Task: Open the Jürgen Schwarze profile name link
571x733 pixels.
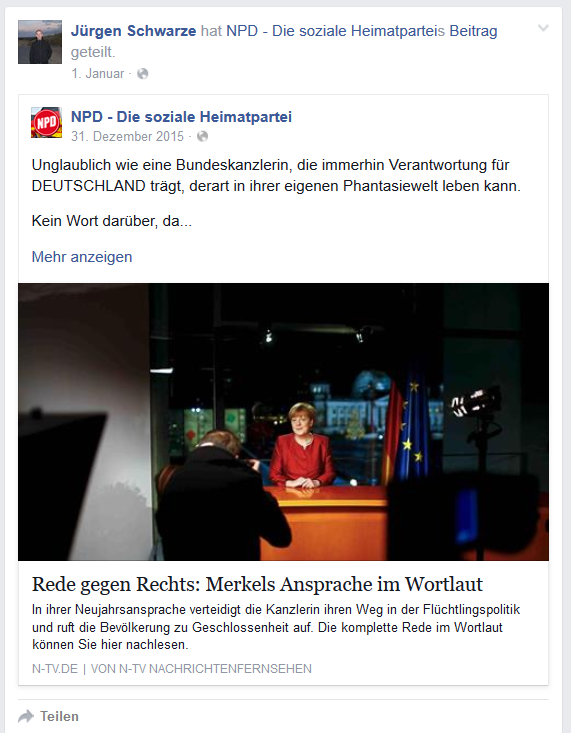Action: pos(133,31)
